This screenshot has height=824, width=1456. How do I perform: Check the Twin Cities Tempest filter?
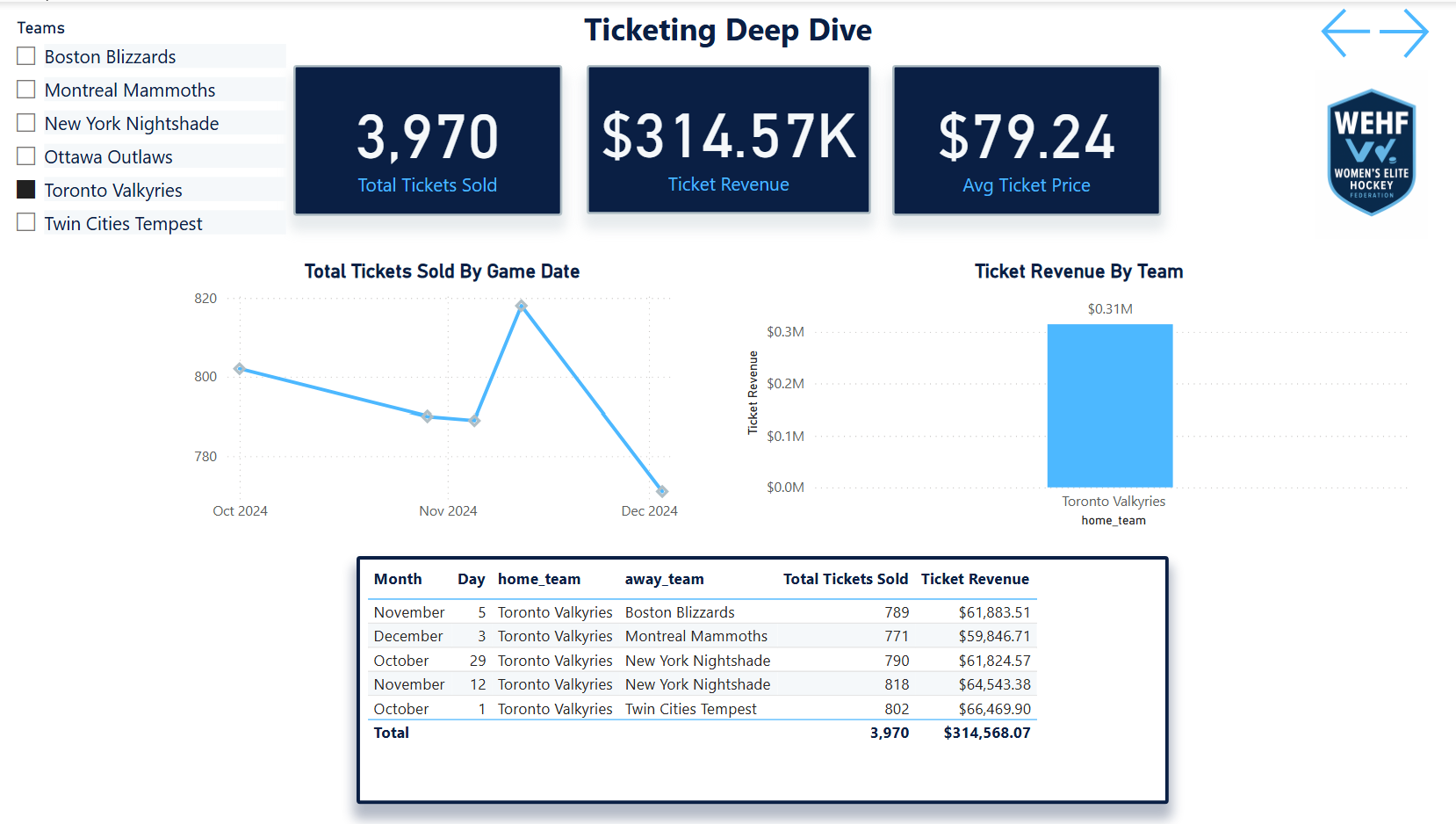25,222
